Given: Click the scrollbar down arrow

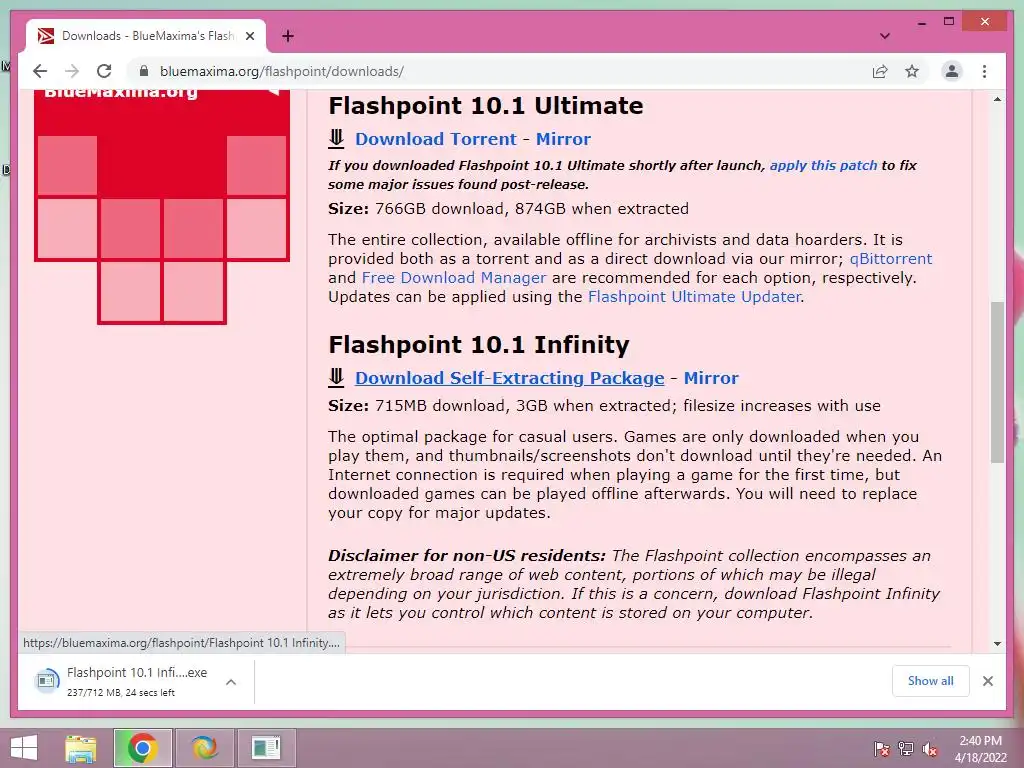Looking at the screenshot, I should point(997,643).
